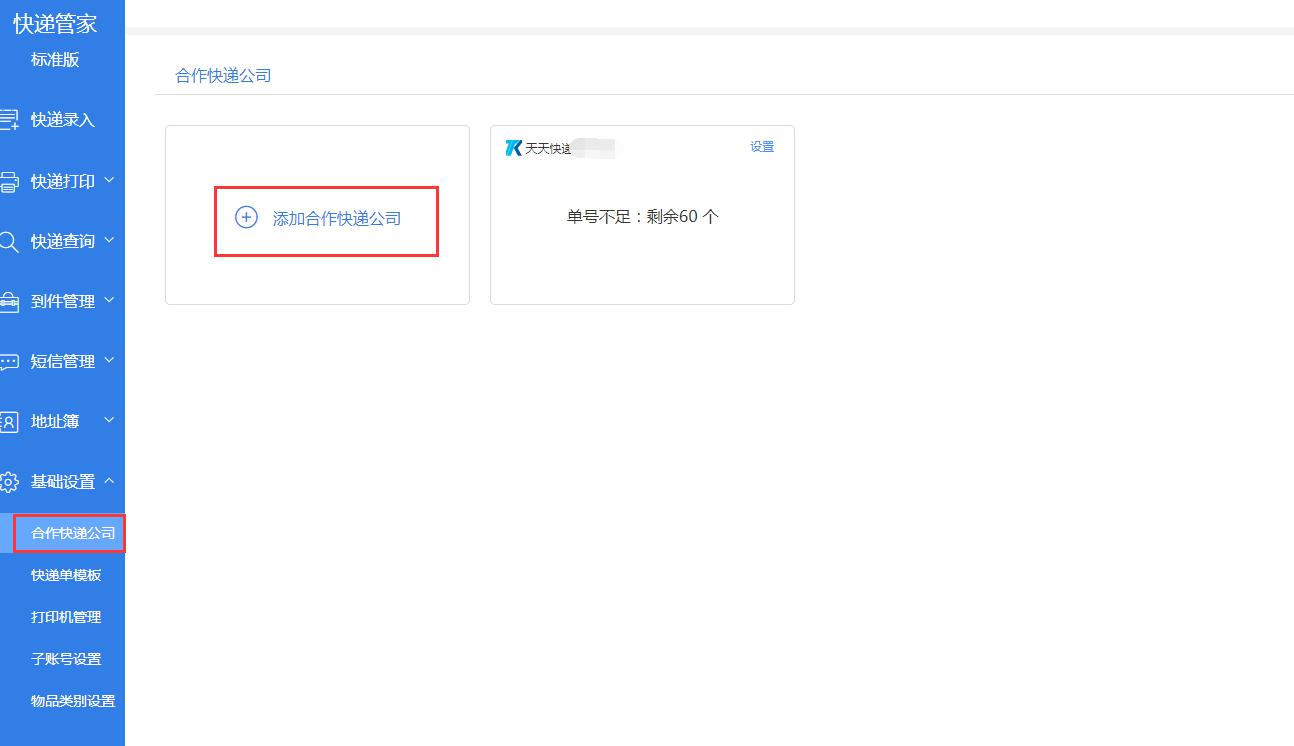Click 添加合作快递公司 button text

click(337, 218)
